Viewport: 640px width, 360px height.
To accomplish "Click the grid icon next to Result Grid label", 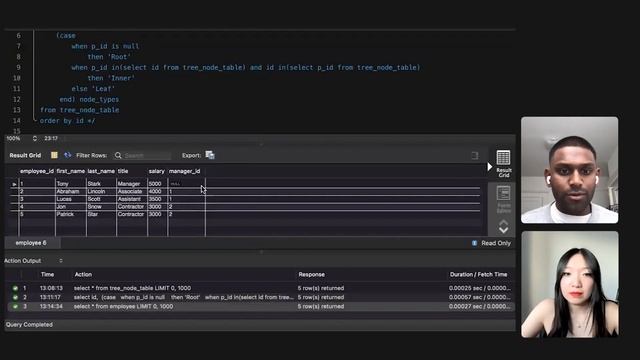I will (54, 155).
